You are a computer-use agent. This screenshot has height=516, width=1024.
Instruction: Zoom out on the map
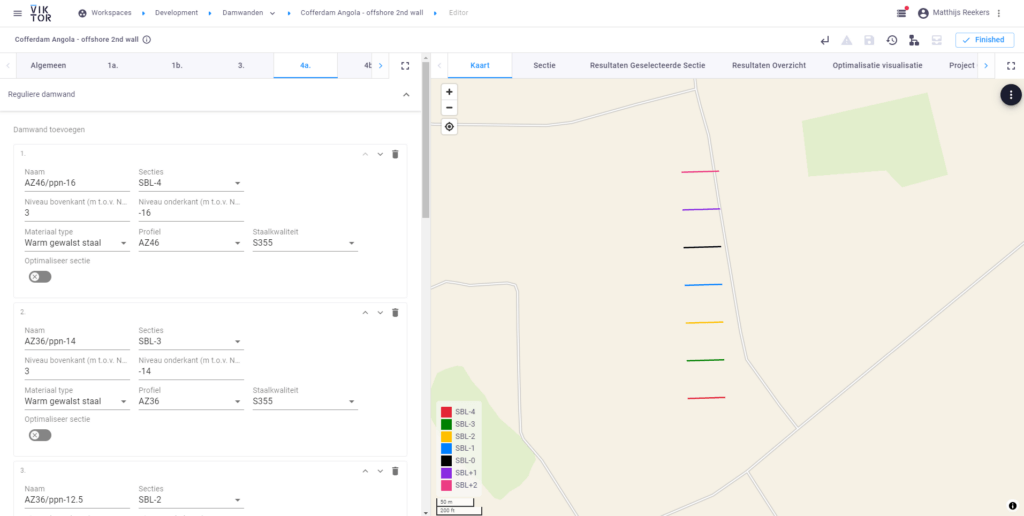click(449, 108)
